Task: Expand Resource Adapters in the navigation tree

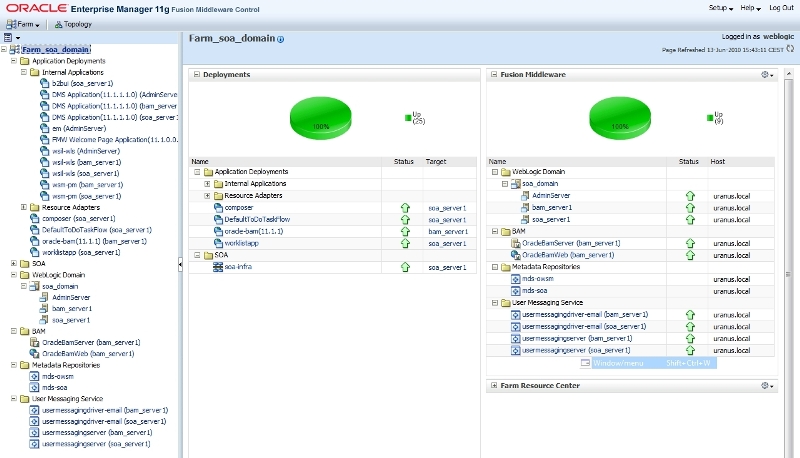Action: [x=23, y=207]
